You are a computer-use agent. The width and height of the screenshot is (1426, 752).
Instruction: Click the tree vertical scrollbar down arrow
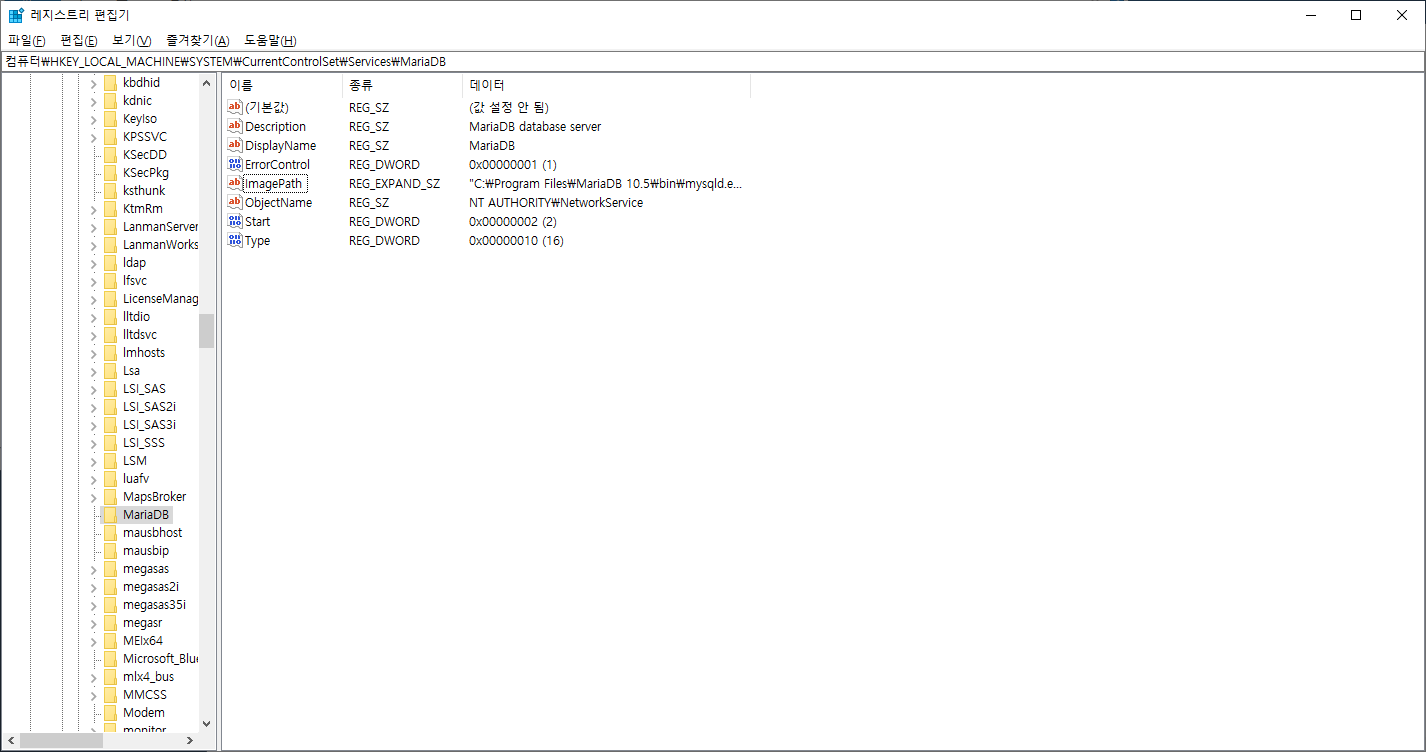click(207, 723)
